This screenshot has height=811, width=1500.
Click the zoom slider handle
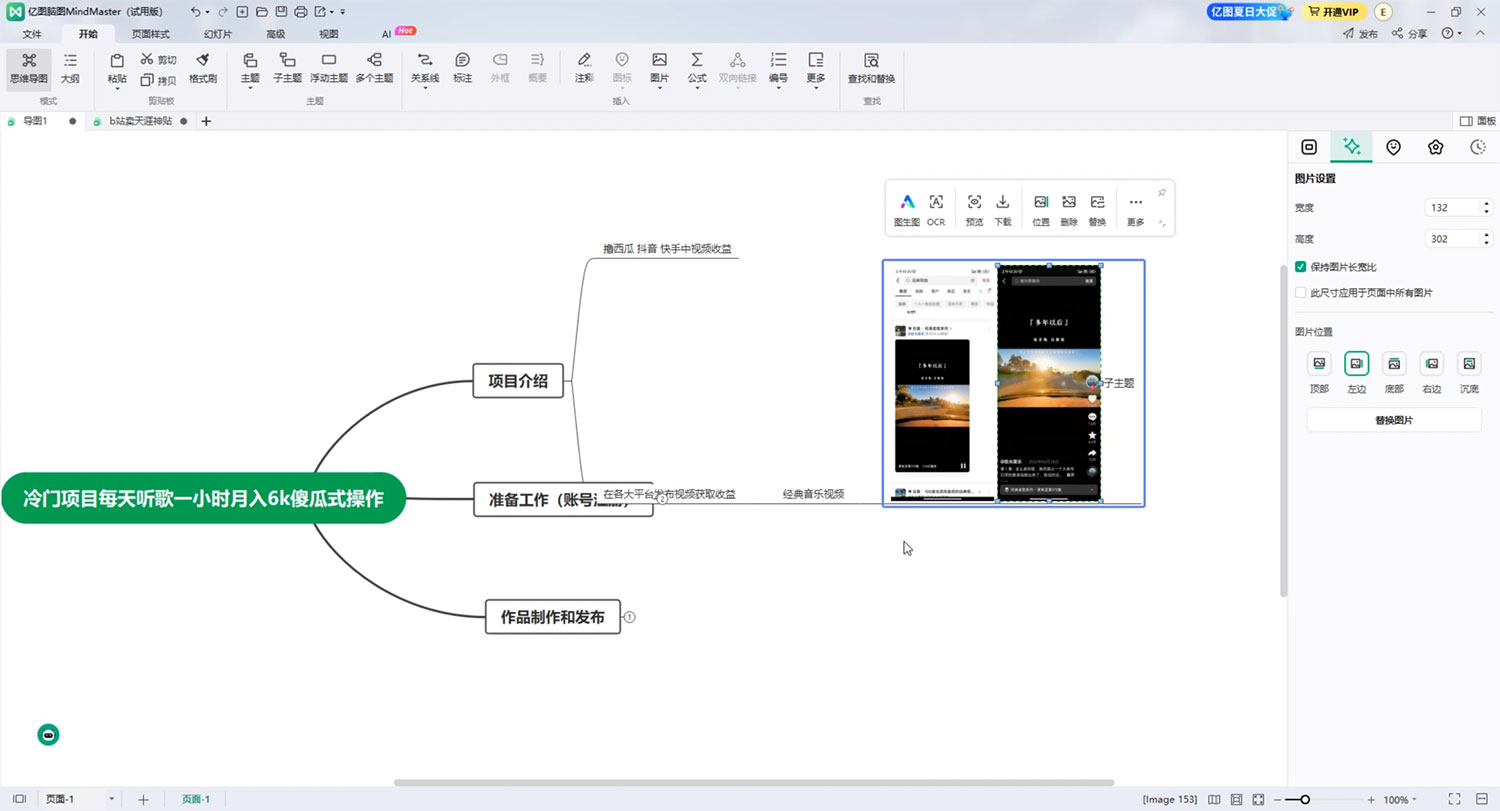(x=1305, y=800)
